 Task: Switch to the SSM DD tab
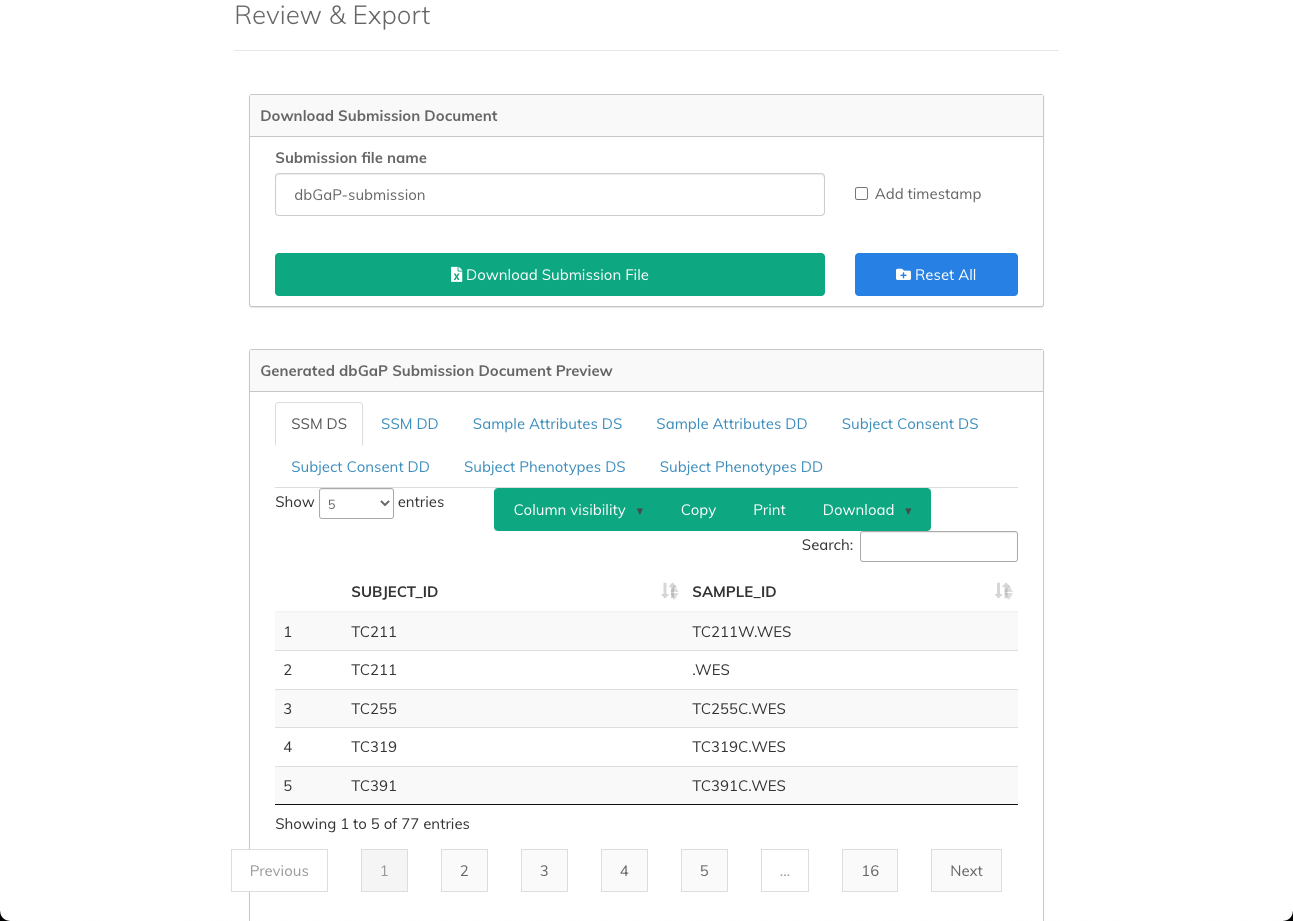point(410,424)
